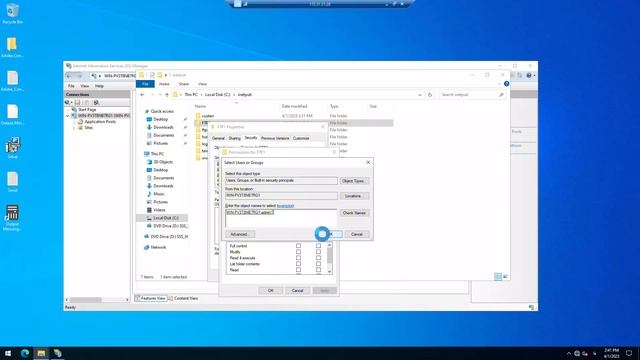Image resolution: width=640 pixels, height=360 pixels.
Task: Switch to File Explorer in taskbar
Action: tap(41, 353)
